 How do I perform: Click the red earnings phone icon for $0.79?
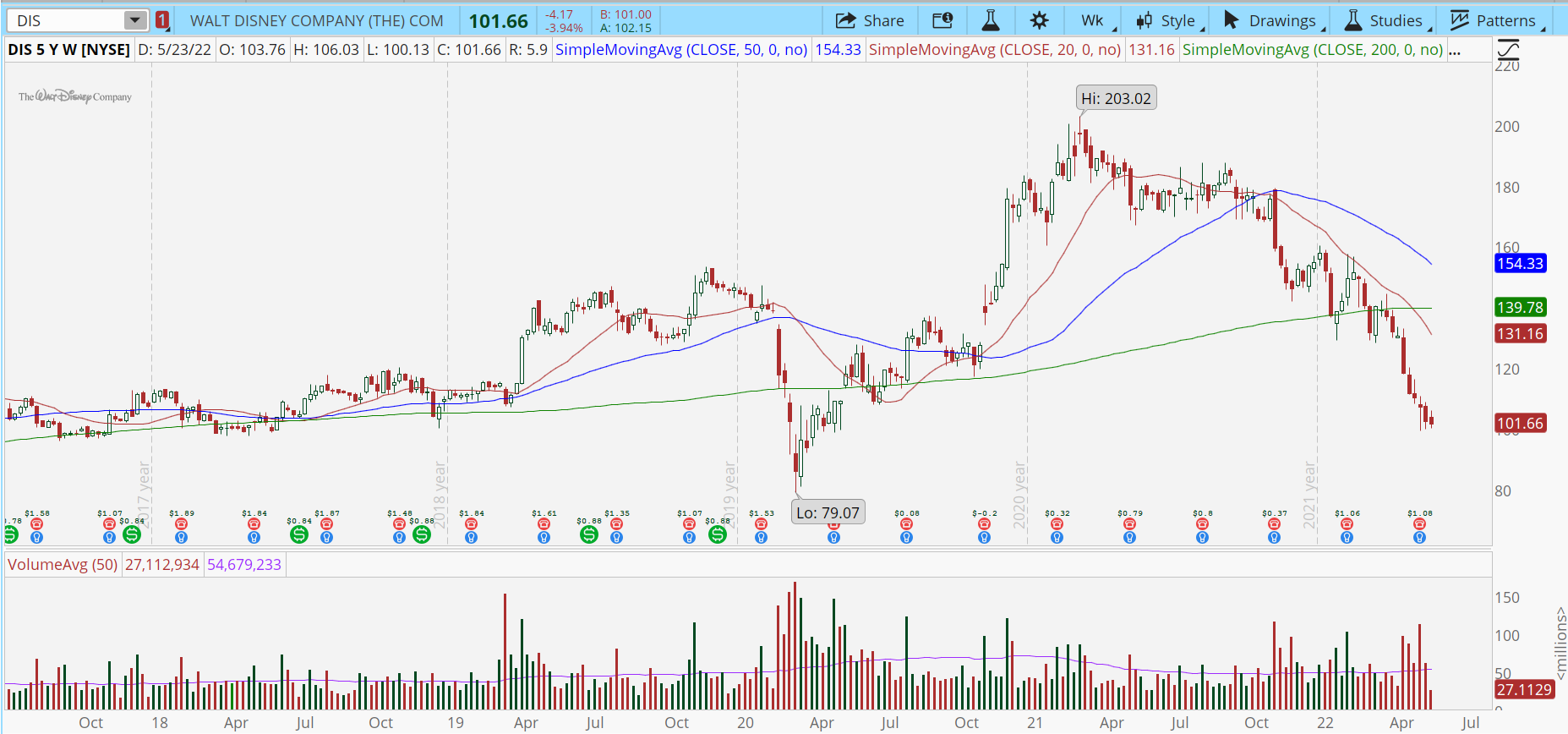pyautogui.click(x=1129, y=524)
